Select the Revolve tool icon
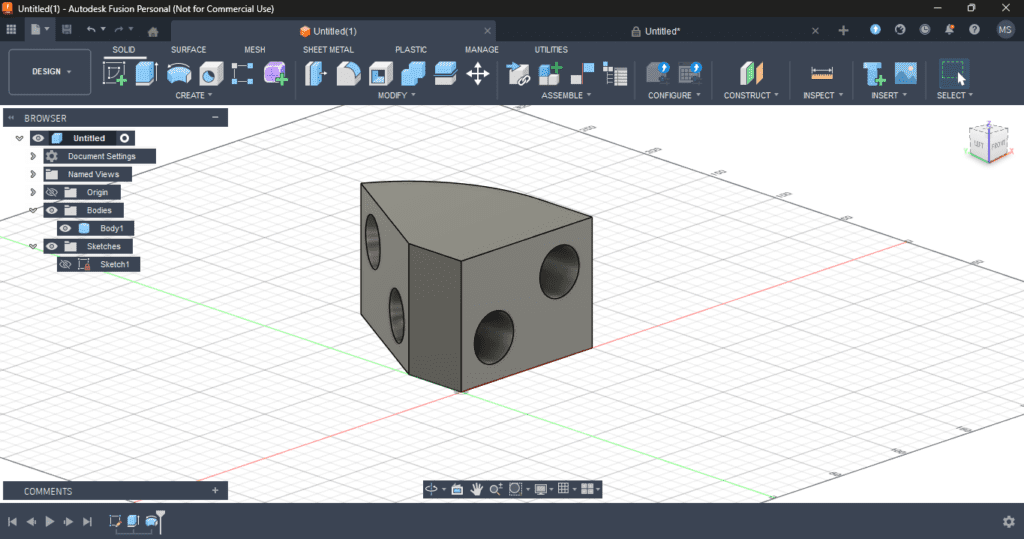This screenshot has height=539, width=1024. tap(179, 73)
